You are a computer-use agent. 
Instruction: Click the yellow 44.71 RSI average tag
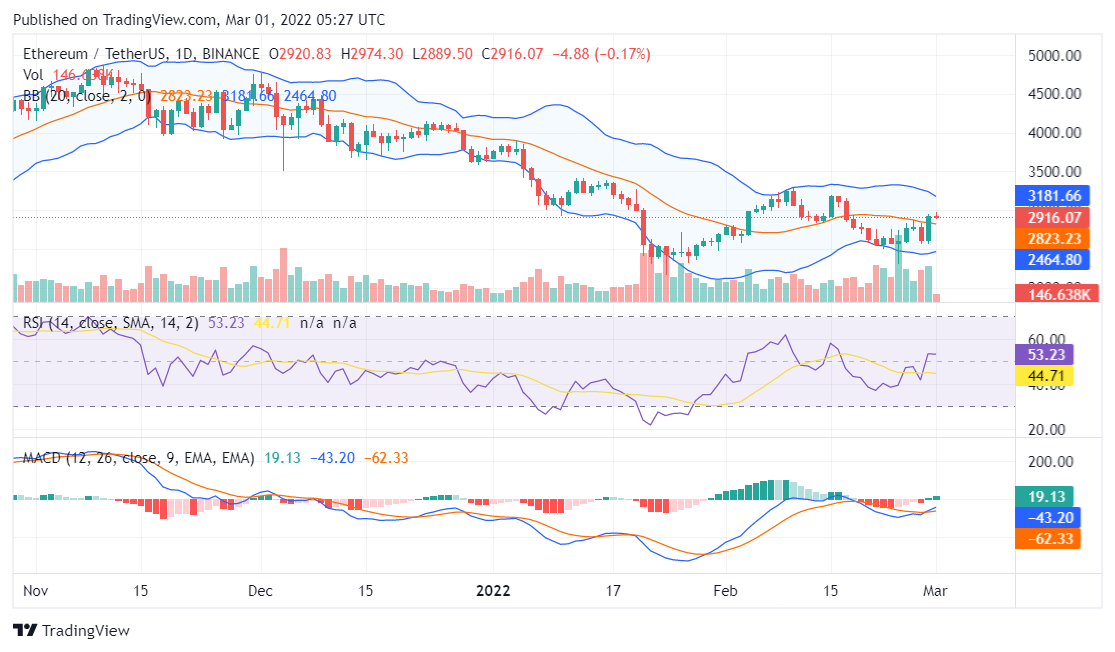click(1044, 376)
